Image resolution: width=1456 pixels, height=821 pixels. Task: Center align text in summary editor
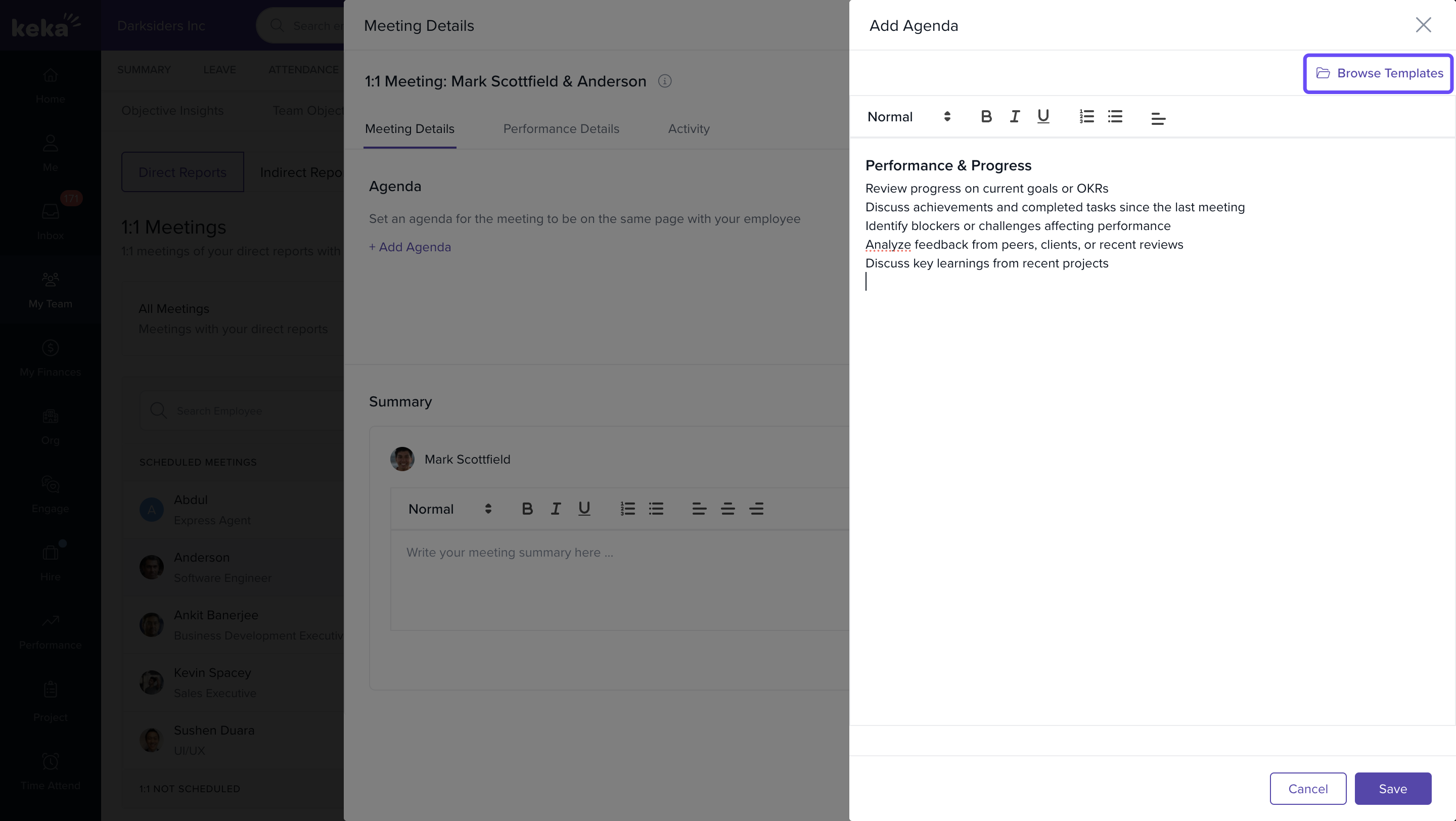pyautogui.click(x=727, y=509)
